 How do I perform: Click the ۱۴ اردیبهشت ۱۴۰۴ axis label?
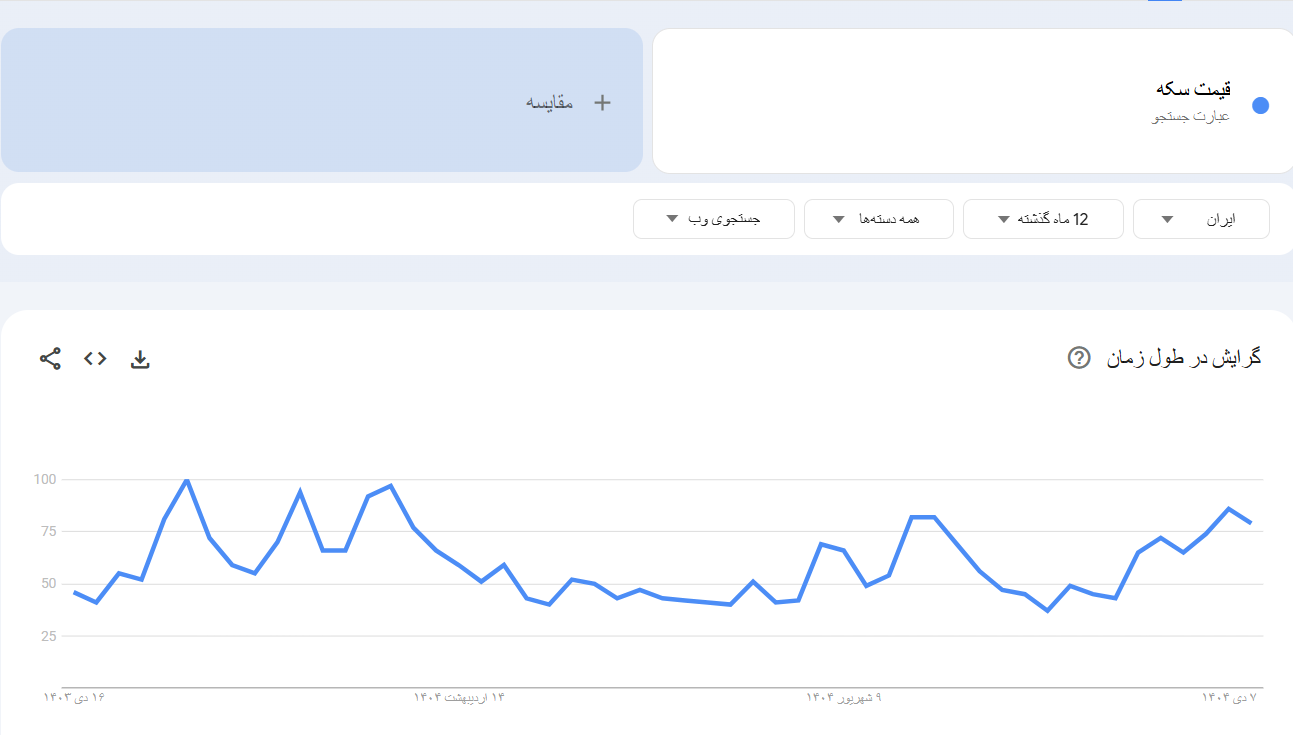[x=459, y=697]
